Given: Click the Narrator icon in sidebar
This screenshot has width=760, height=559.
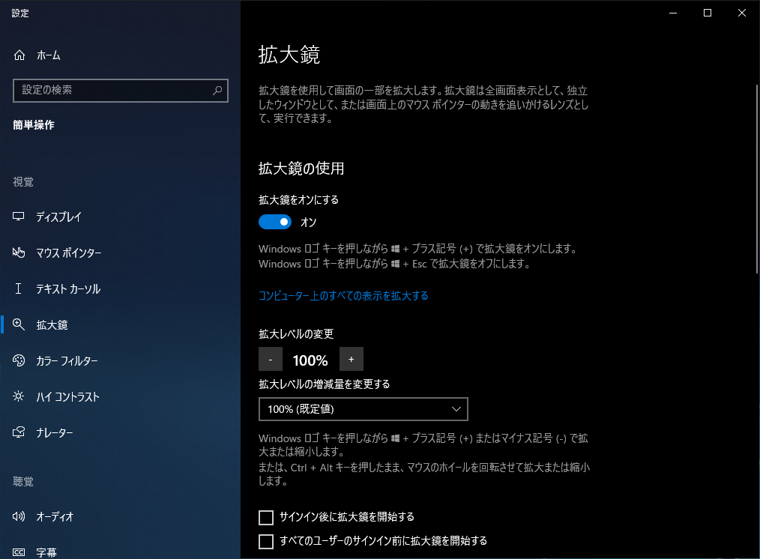Looking at the screenshot, I should click(18, 432).
